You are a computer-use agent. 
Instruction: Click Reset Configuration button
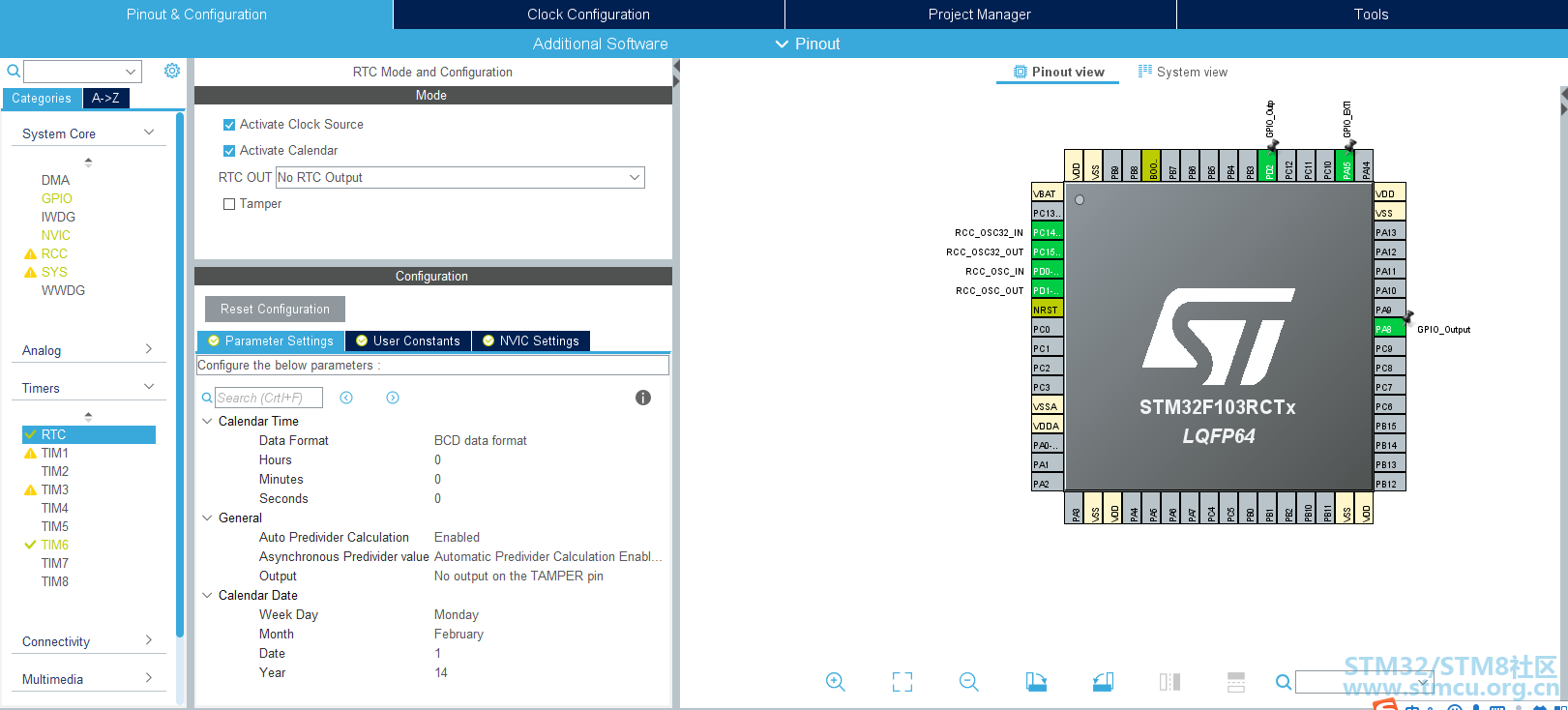275,309
